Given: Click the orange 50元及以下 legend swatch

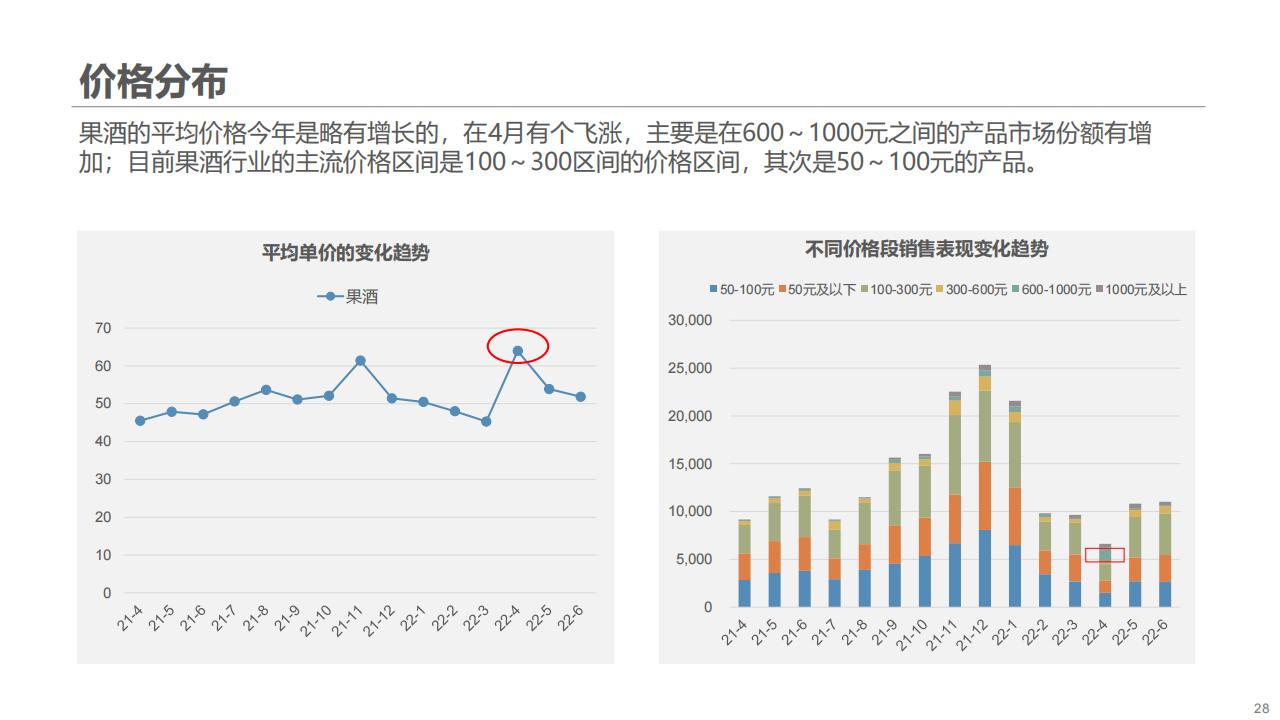Looking at the screenshot, I should (x=782, y=290).
